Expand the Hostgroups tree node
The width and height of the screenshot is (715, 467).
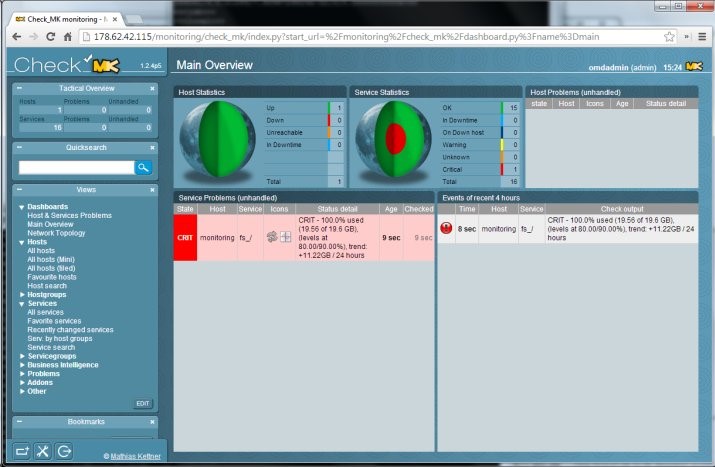coord(22,295)
